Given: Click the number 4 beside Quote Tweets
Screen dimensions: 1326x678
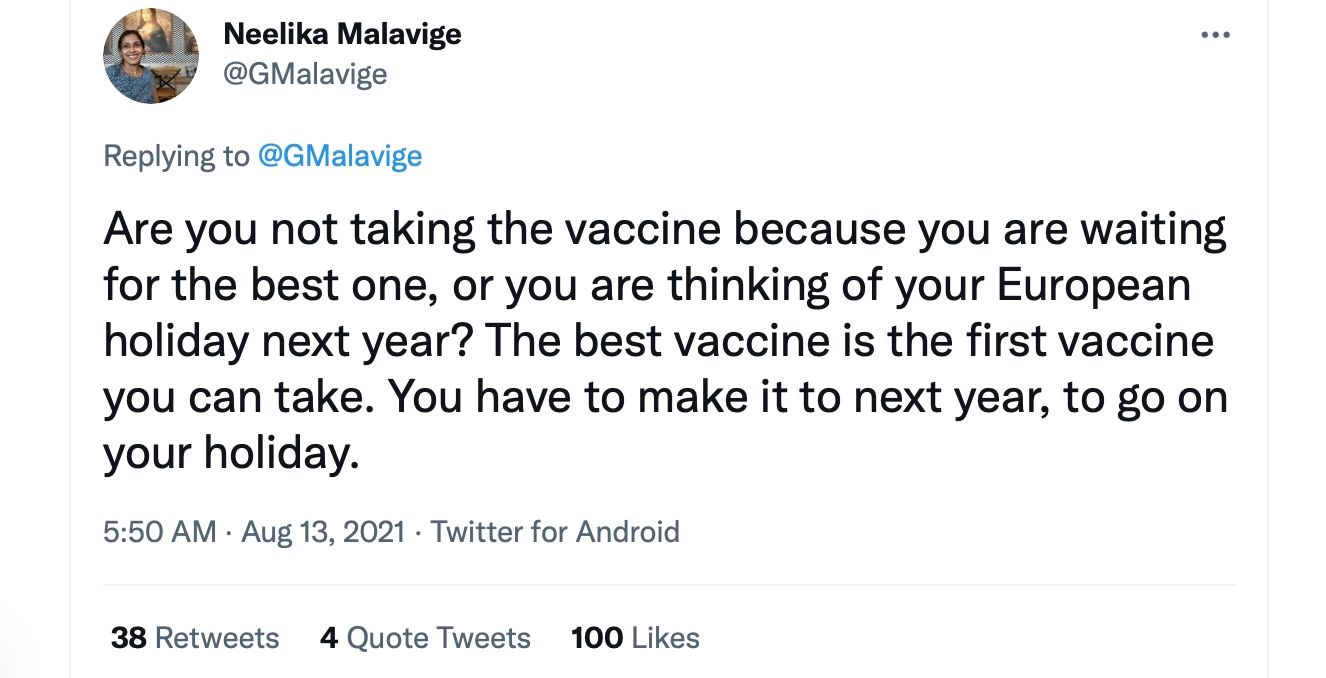Looking at the screenshot, I should tap(329, 638).
